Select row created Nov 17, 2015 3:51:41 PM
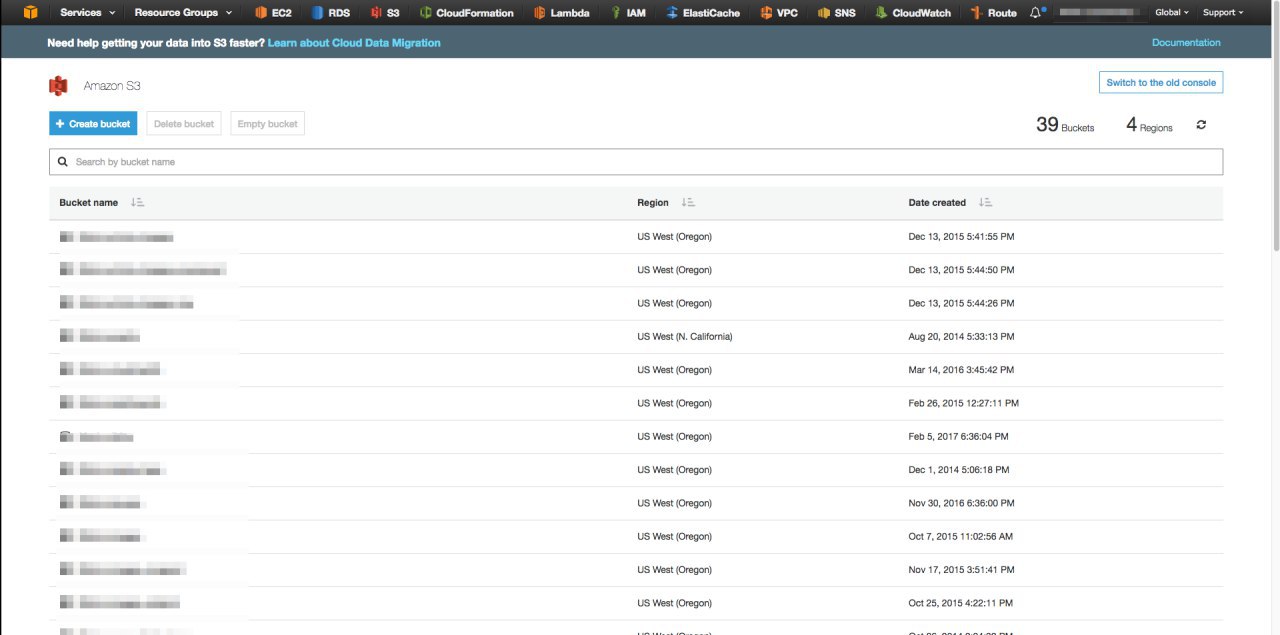This screenshot has width=1280, height=635. (x=636, y=570)
